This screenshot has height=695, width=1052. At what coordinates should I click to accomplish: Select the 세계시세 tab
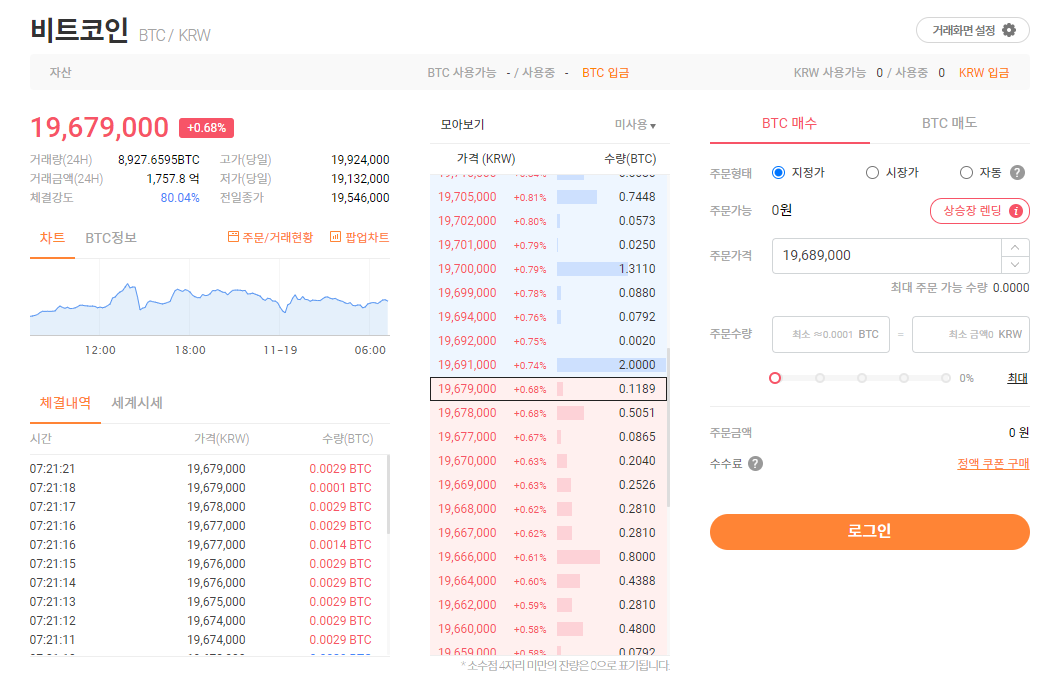pos(137,403)
